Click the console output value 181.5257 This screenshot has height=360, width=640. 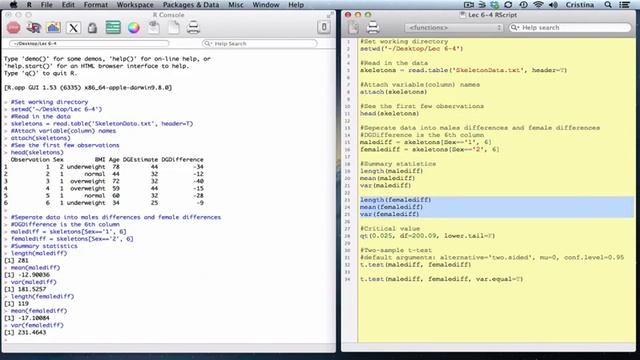tap(32, 289)
